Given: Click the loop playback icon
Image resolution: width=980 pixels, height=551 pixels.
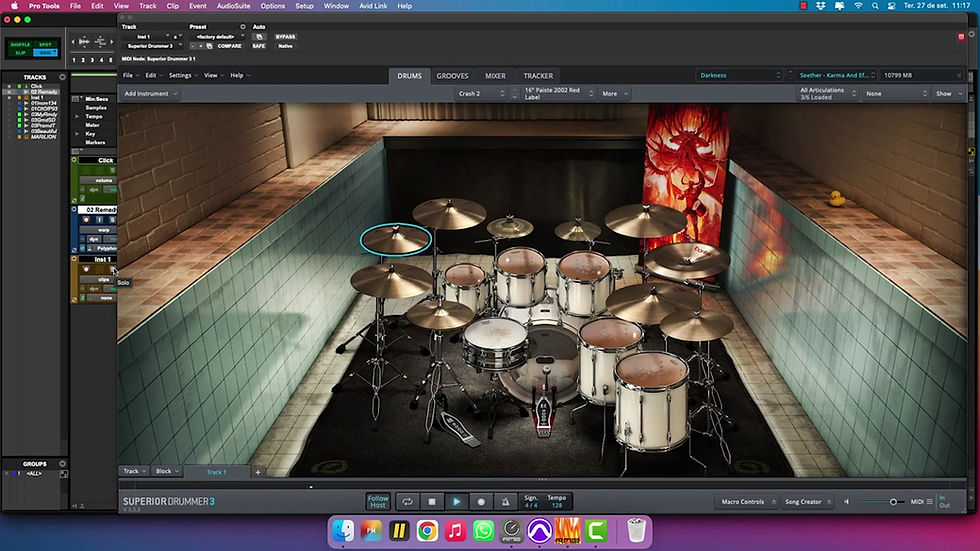Looking at the screenshot, I should point(408,502).
